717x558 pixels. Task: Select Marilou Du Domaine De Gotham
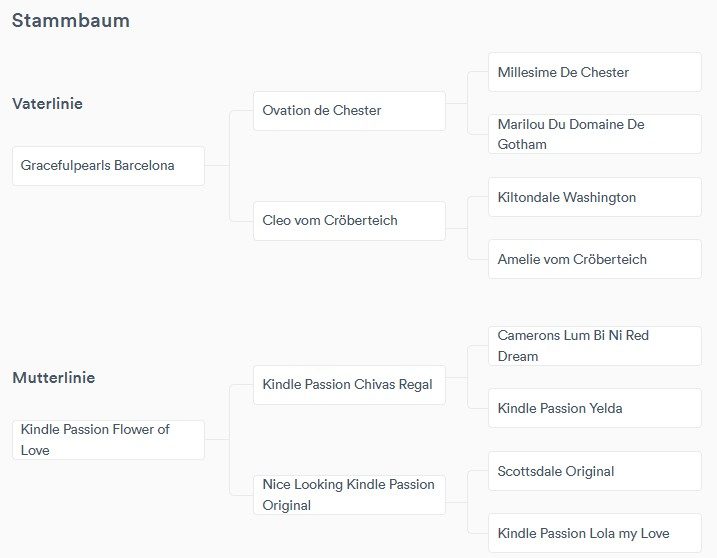[x=594, y=134]
